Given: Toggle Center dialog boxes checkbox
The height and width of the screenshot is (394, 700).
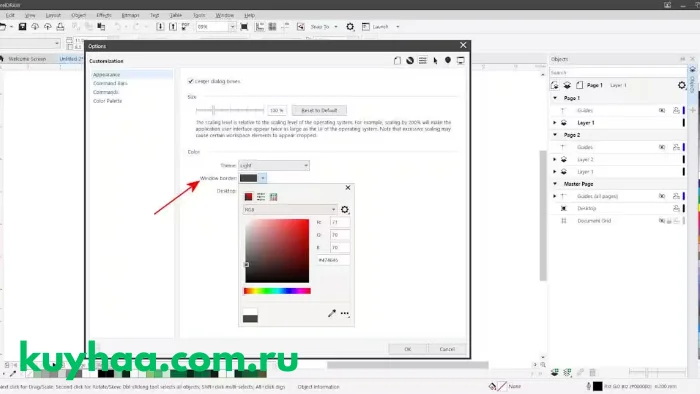Looking at the screenshot, I should (191, 81).
